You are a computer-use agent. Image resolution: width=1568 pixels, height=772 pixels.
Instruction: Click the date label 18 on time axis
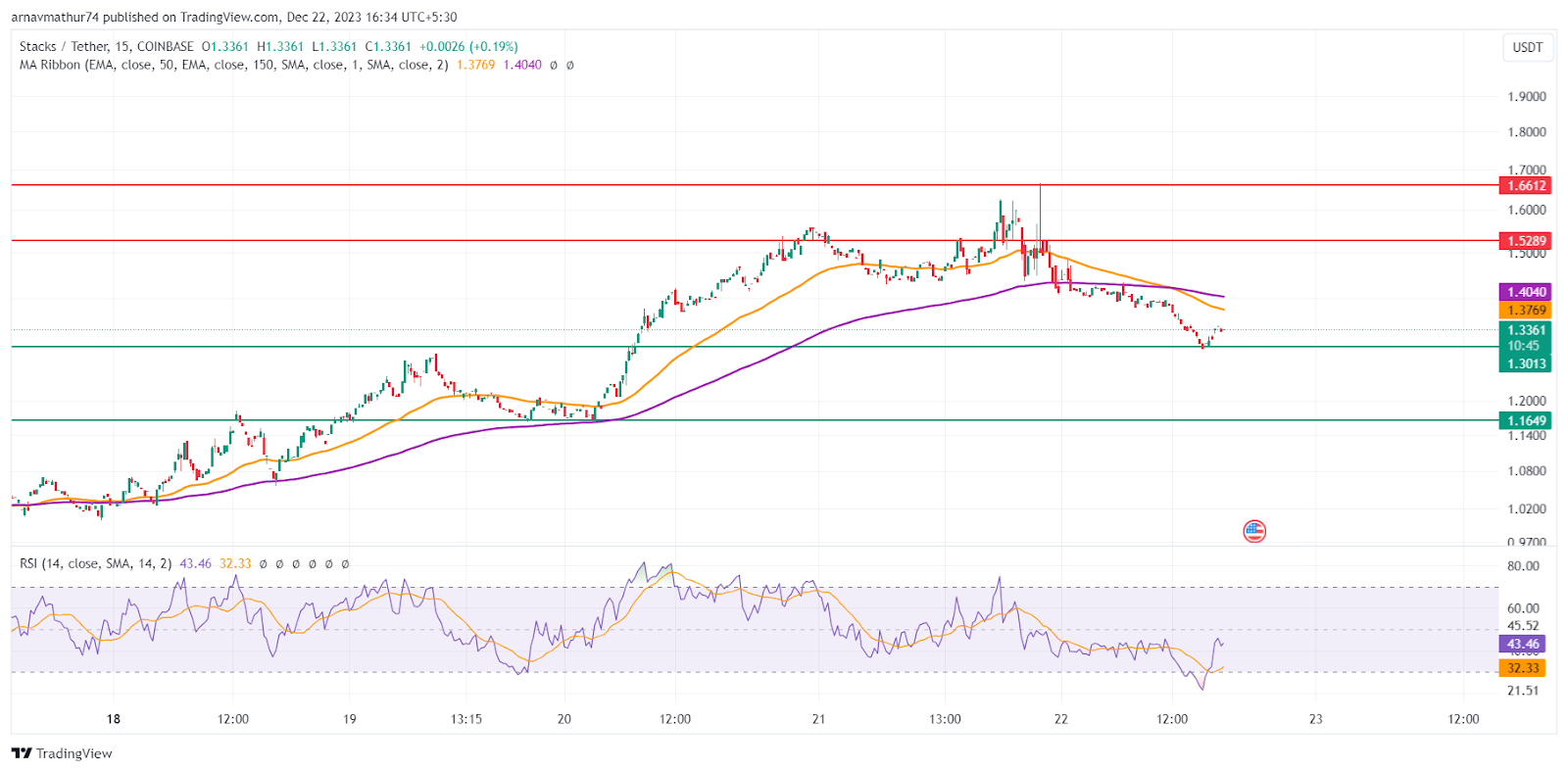point(114,719)
